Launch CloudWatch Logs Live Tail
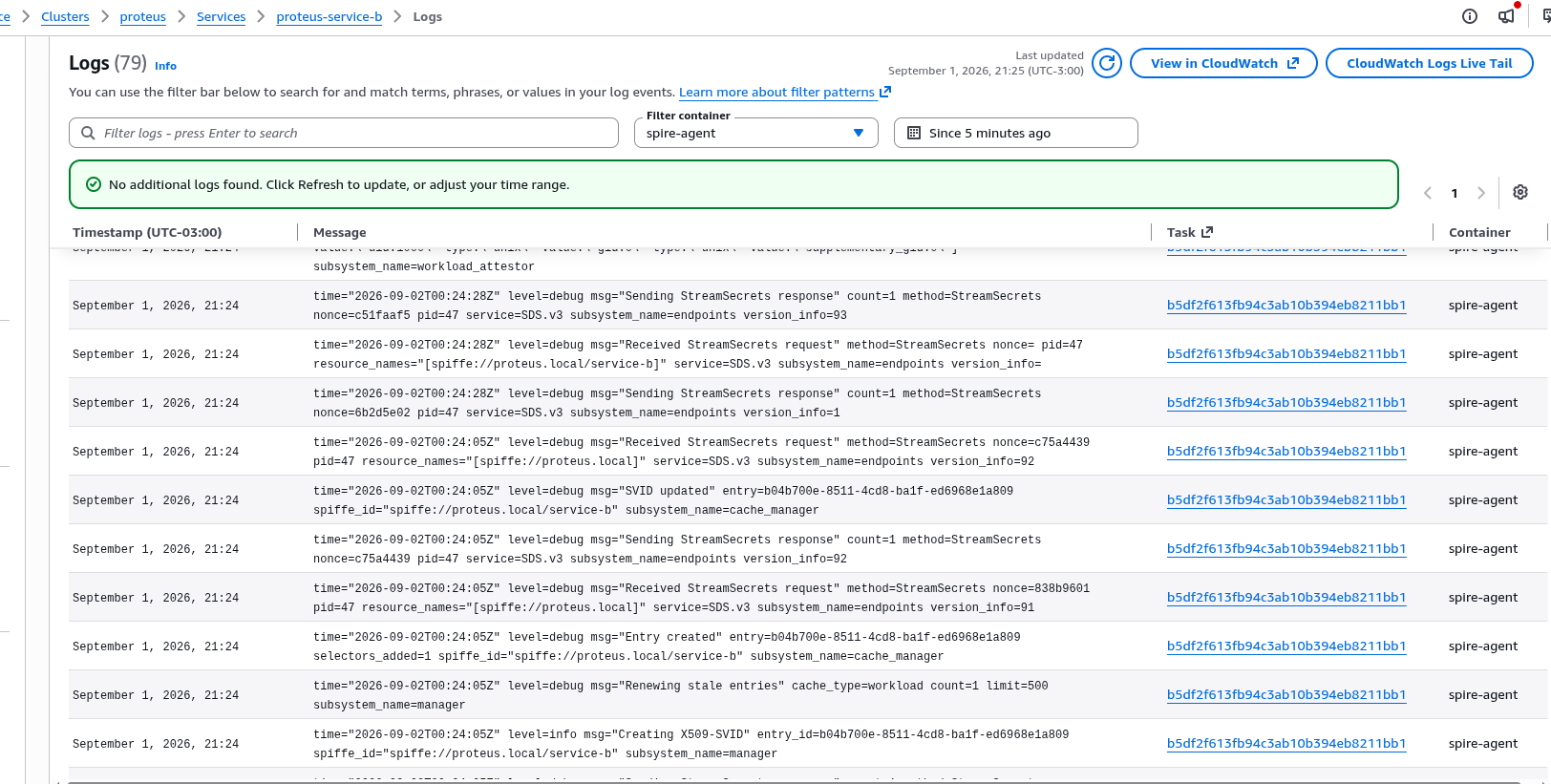This screenshot has width=1551, height=784. pyautogui.click(x=1429, y=63)
